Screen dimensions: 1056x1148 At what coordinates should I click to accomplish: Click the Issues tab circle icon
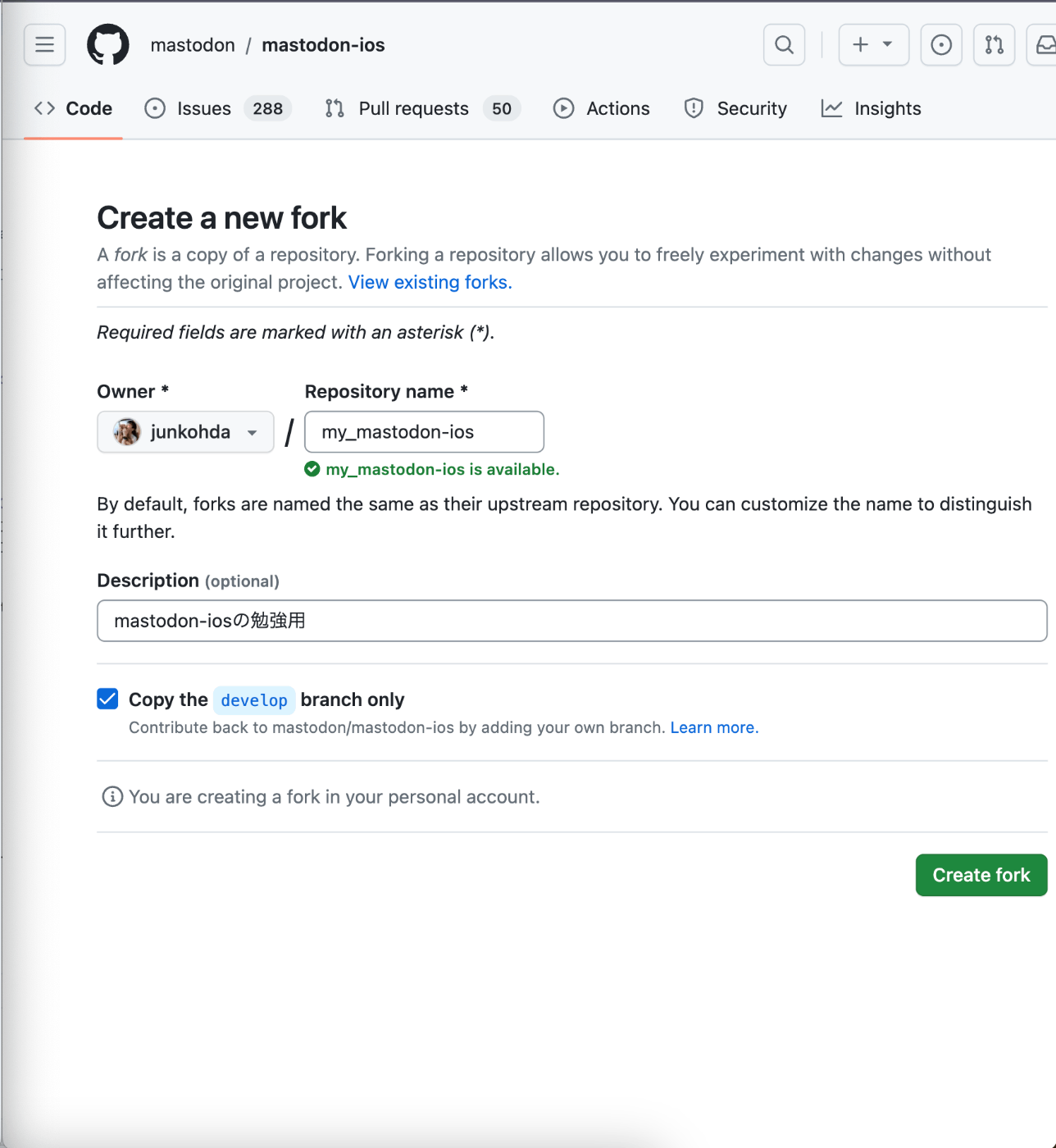coord(155,108)
